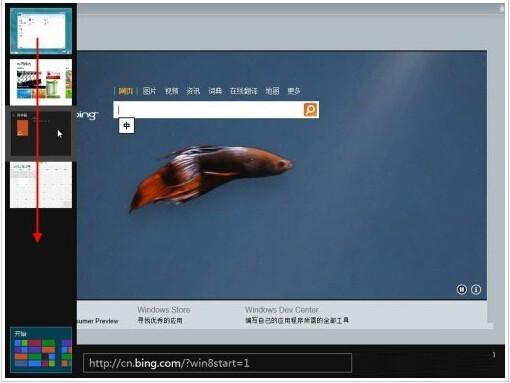Open the 地图 maps tab

272,91
